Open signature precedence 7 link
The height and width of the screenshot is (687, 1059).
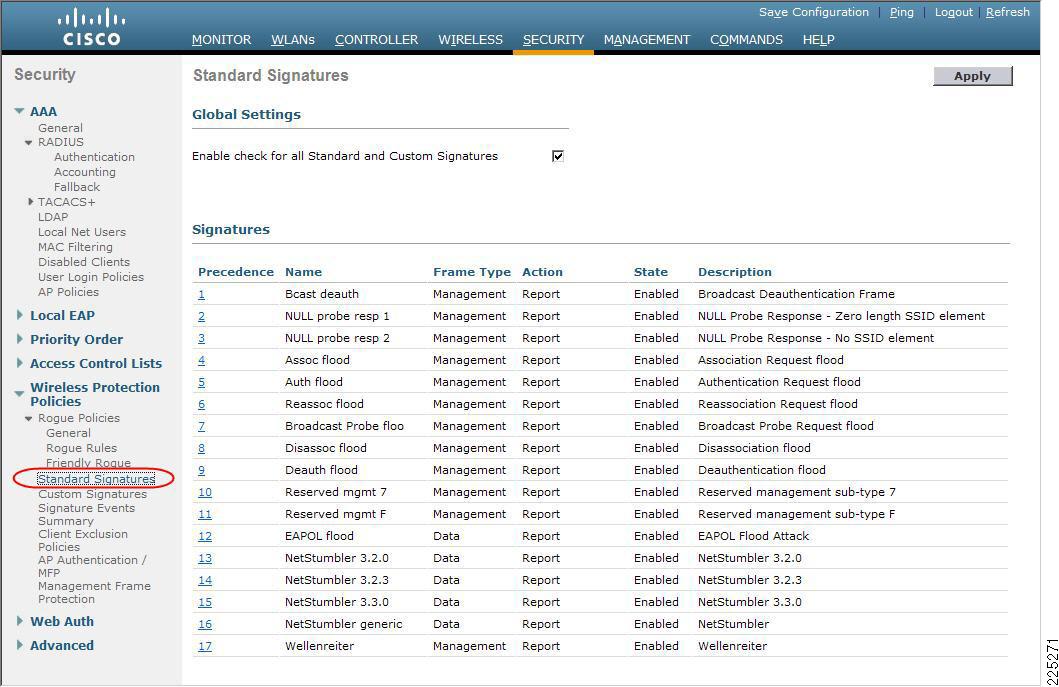click(201, 426)
